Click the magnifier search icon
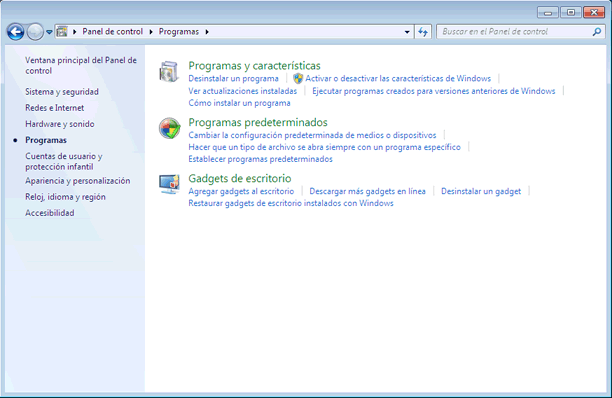This screenshot has height=398, width=612. pyautogui.click(x=596, y=32)
